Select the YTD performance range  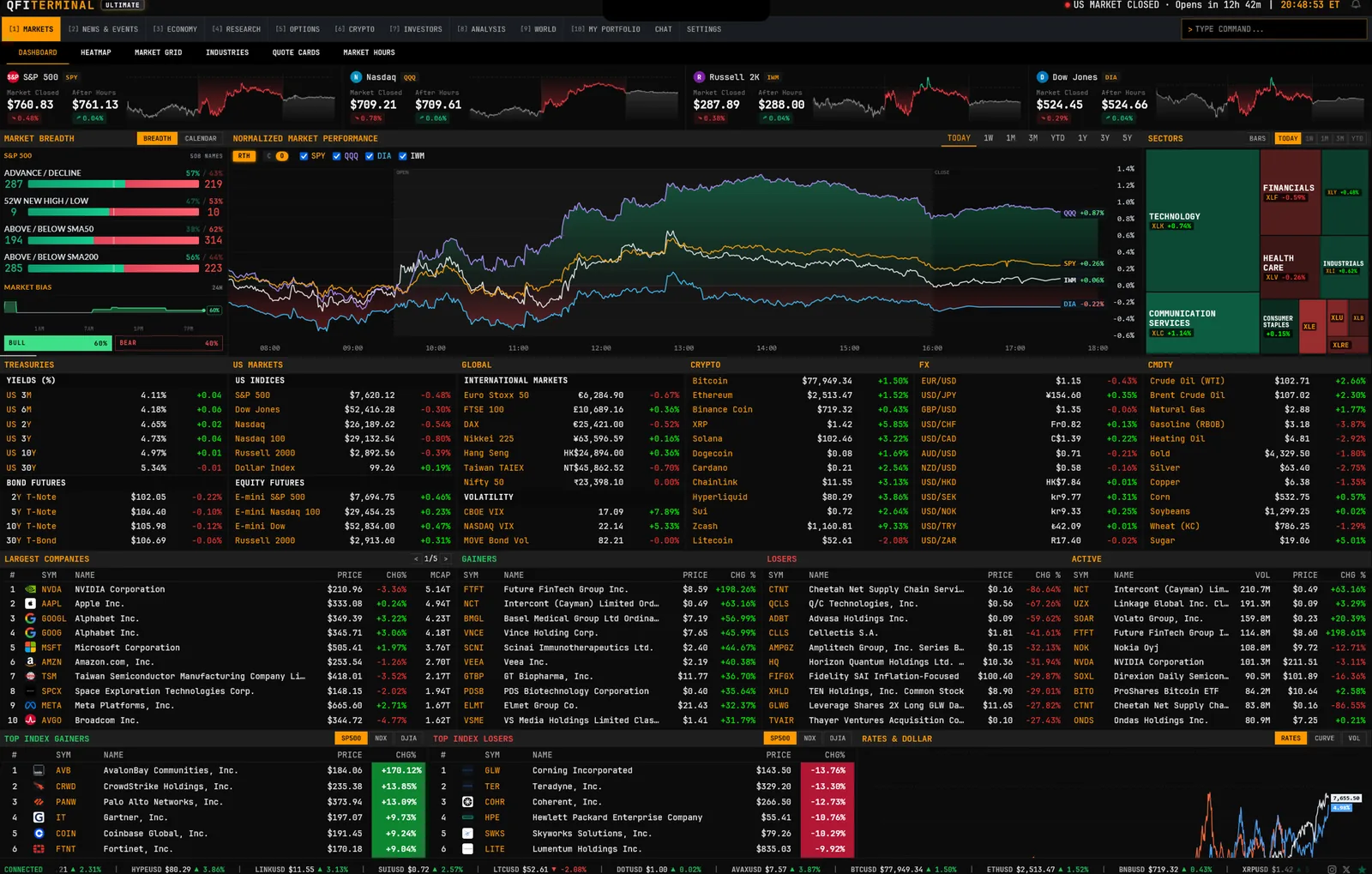1058,138
